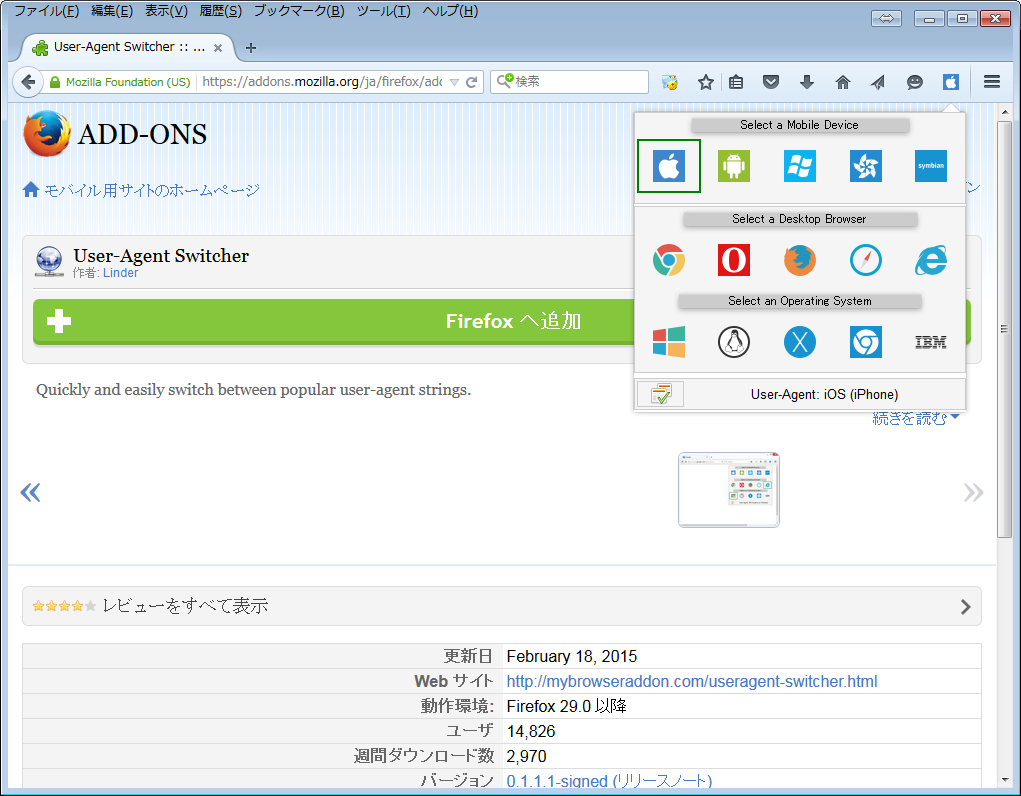
Task: Open the bookmarks list toolbar icon
Action: pos(736,82)
